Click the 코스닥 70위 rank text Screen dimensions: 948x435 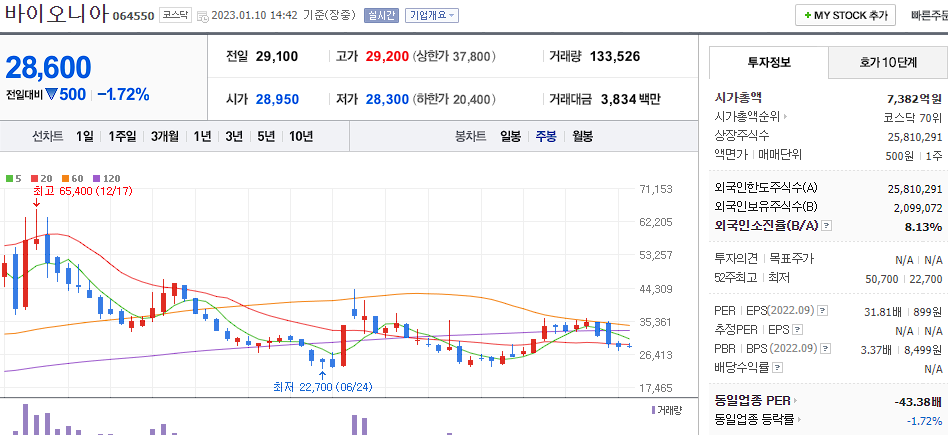pos(913,117)
